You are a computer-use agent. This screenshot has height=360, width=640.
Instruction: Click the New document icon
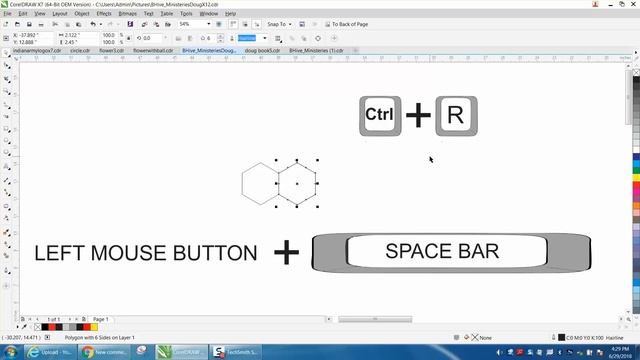click(x=6, y=24)
